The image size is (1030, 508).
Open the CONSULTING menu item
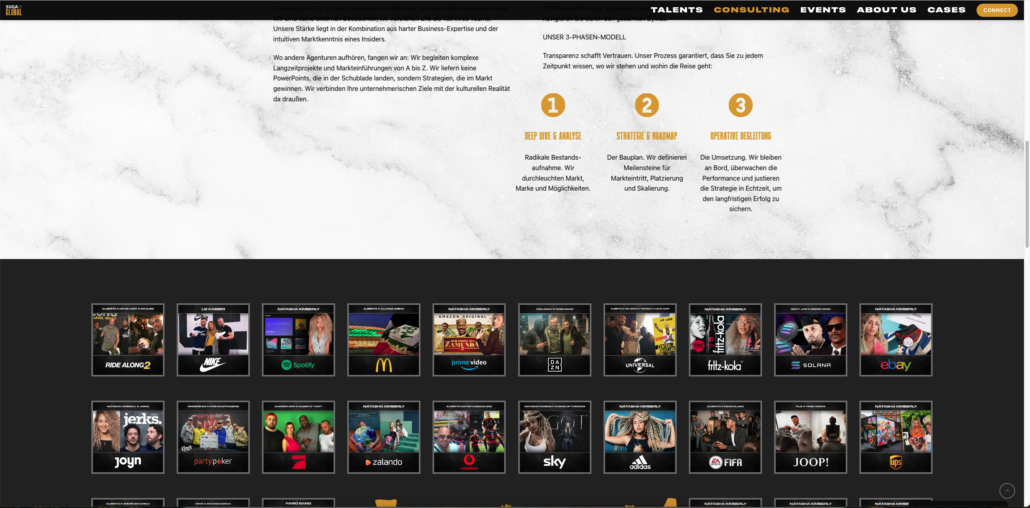(751, 10)
